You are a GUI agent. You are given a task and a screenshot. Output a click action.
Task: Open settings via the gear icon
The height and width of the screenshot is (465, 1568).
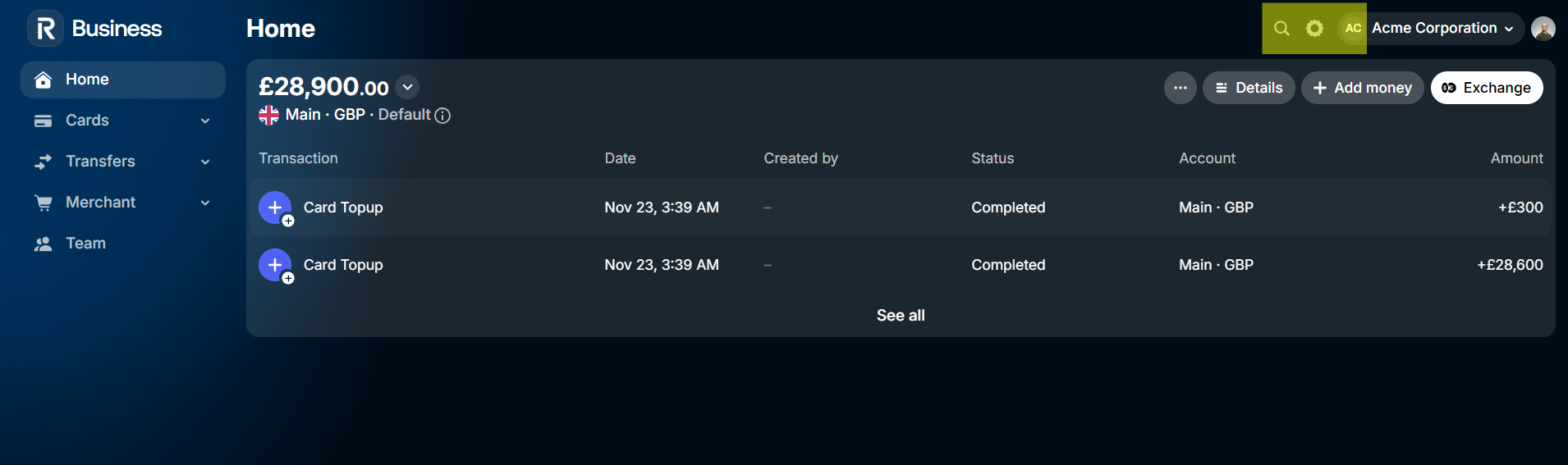[1314, 29]
